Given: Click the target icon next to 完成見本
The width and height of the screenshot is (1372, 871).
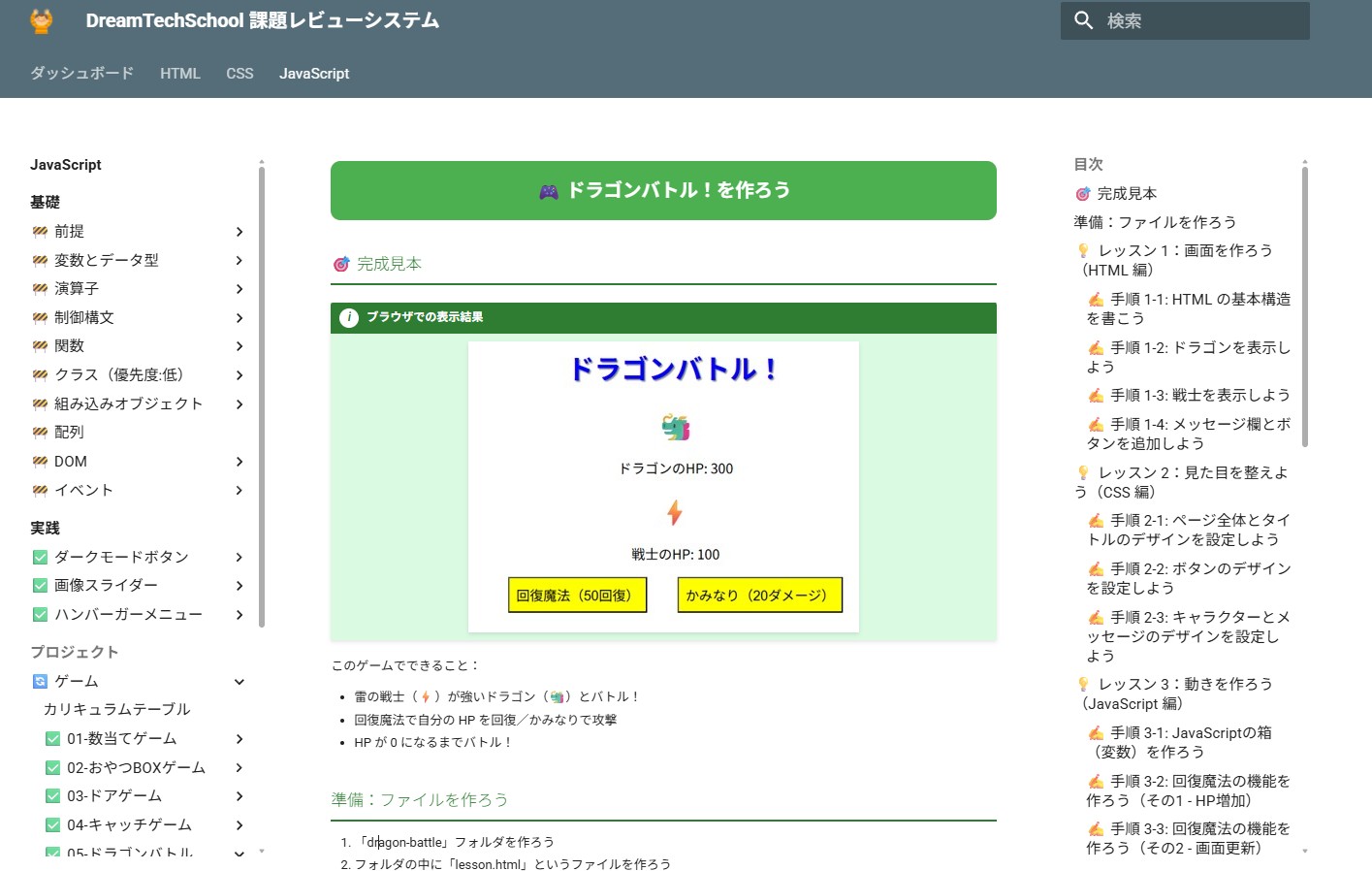Looking at the screenshot, I should click(339, 263).
